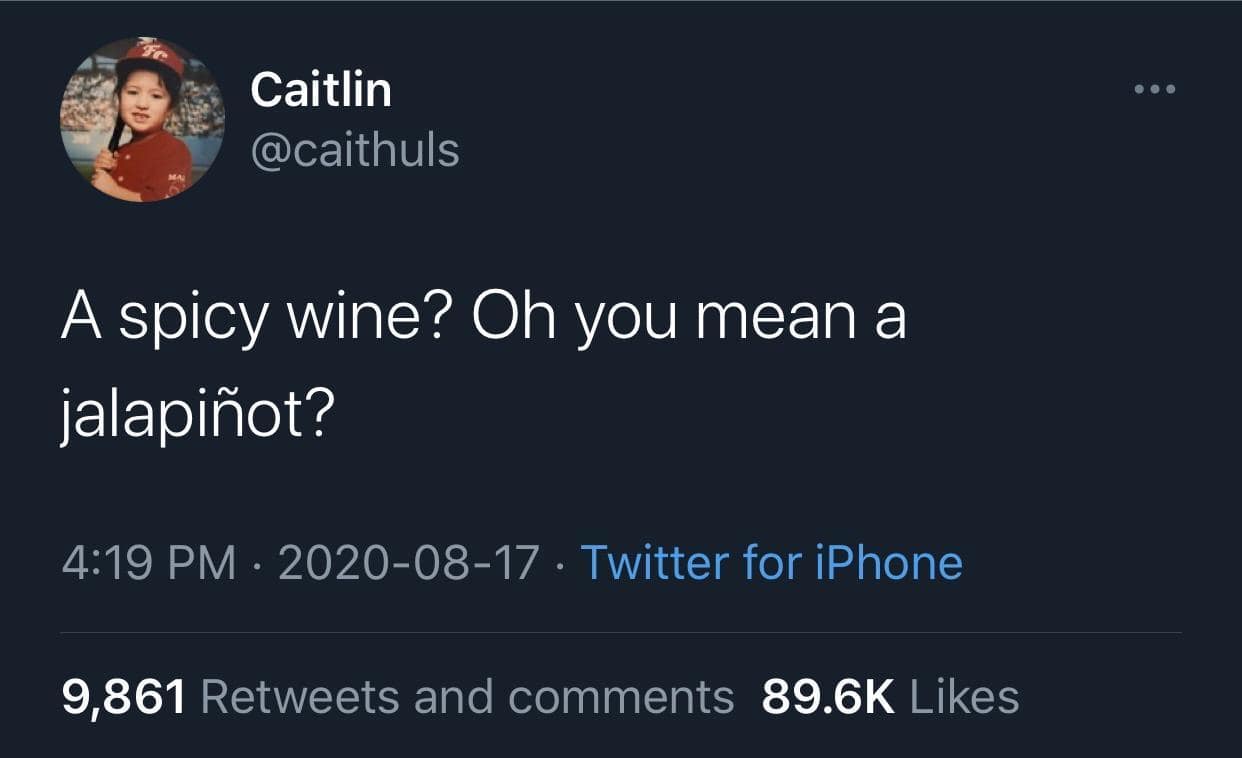Image resolution: width=1242 pixels, height=758 pixels.
Task: Click the word "iPhone" in the source link
Action: click(889, 562)
